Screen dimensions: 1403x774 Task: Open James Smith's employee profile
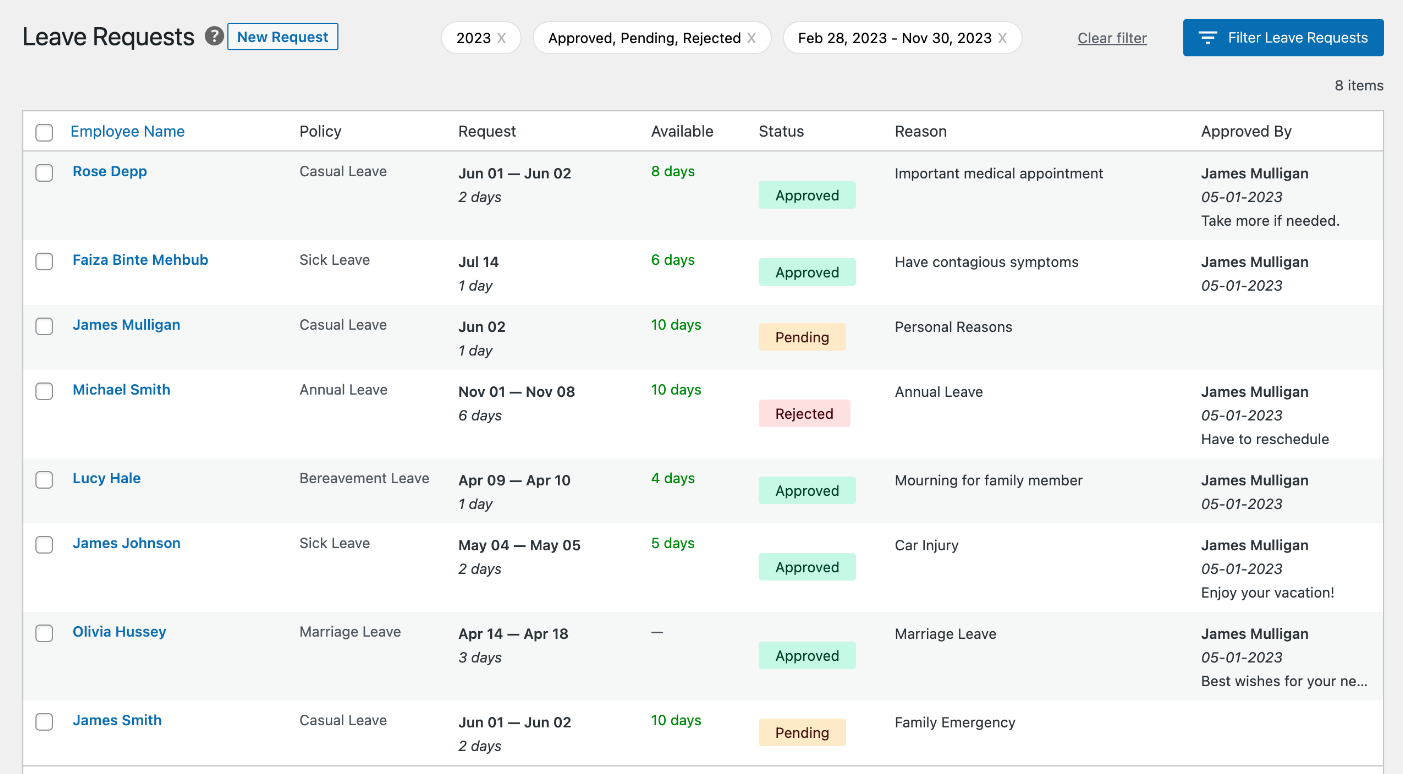116,719
